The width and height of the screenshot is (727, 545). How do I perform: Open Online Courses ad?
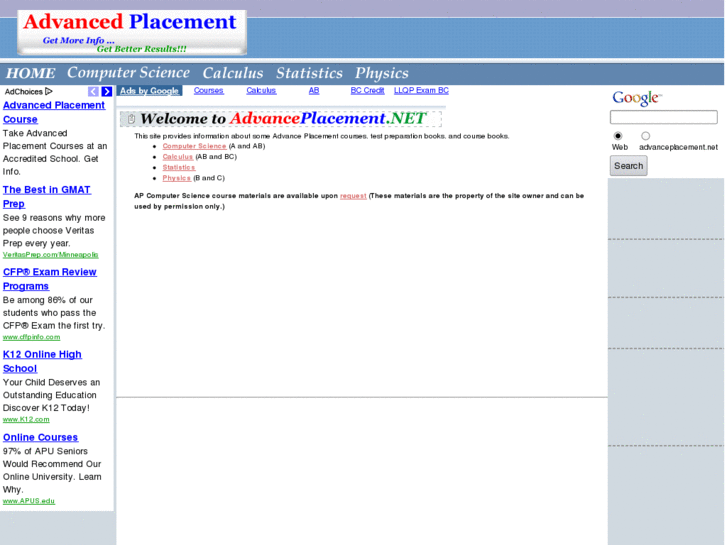(40, 437)
